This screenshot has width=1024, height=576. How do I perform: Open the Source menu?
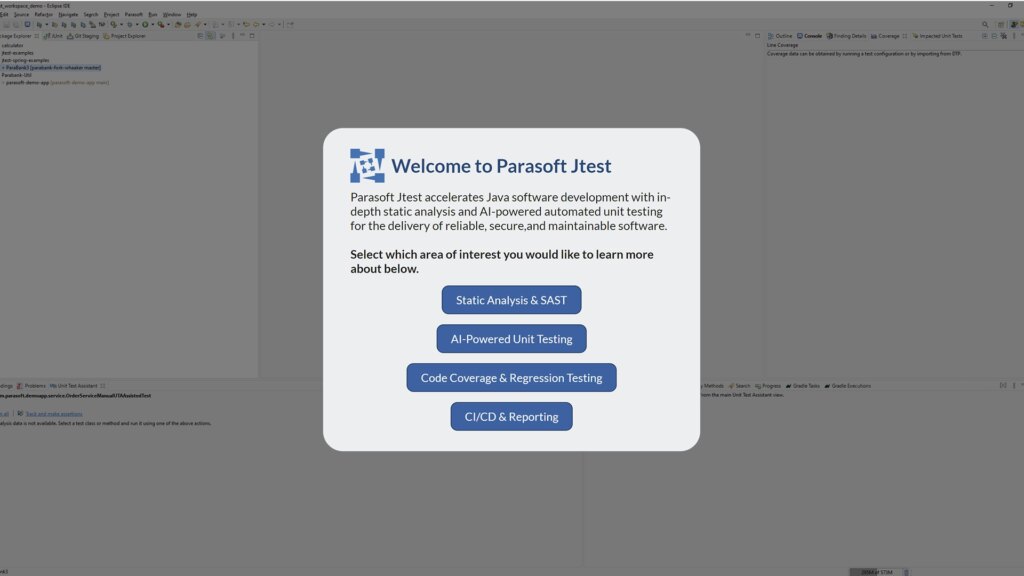click(22, 14)
